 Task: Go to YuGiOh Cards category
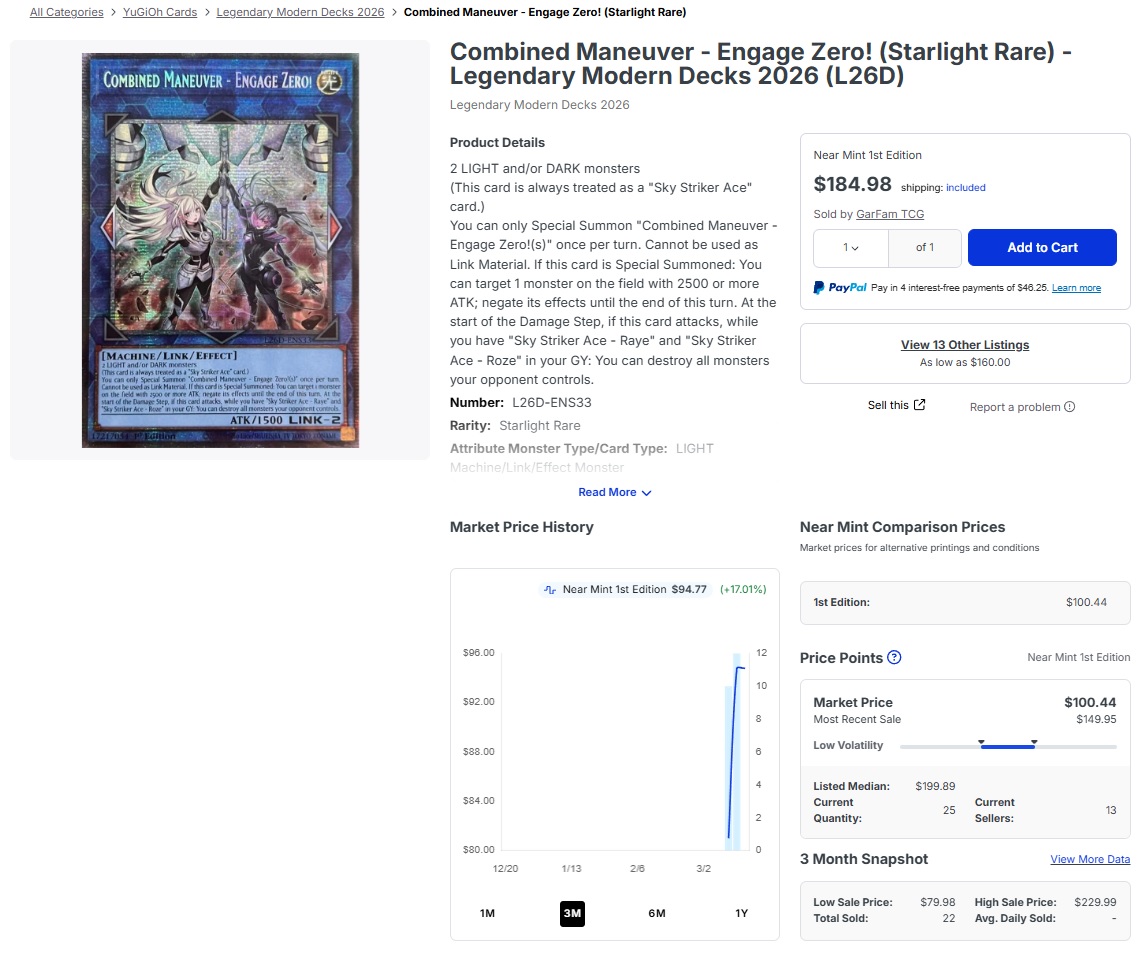tap(160, 12)
